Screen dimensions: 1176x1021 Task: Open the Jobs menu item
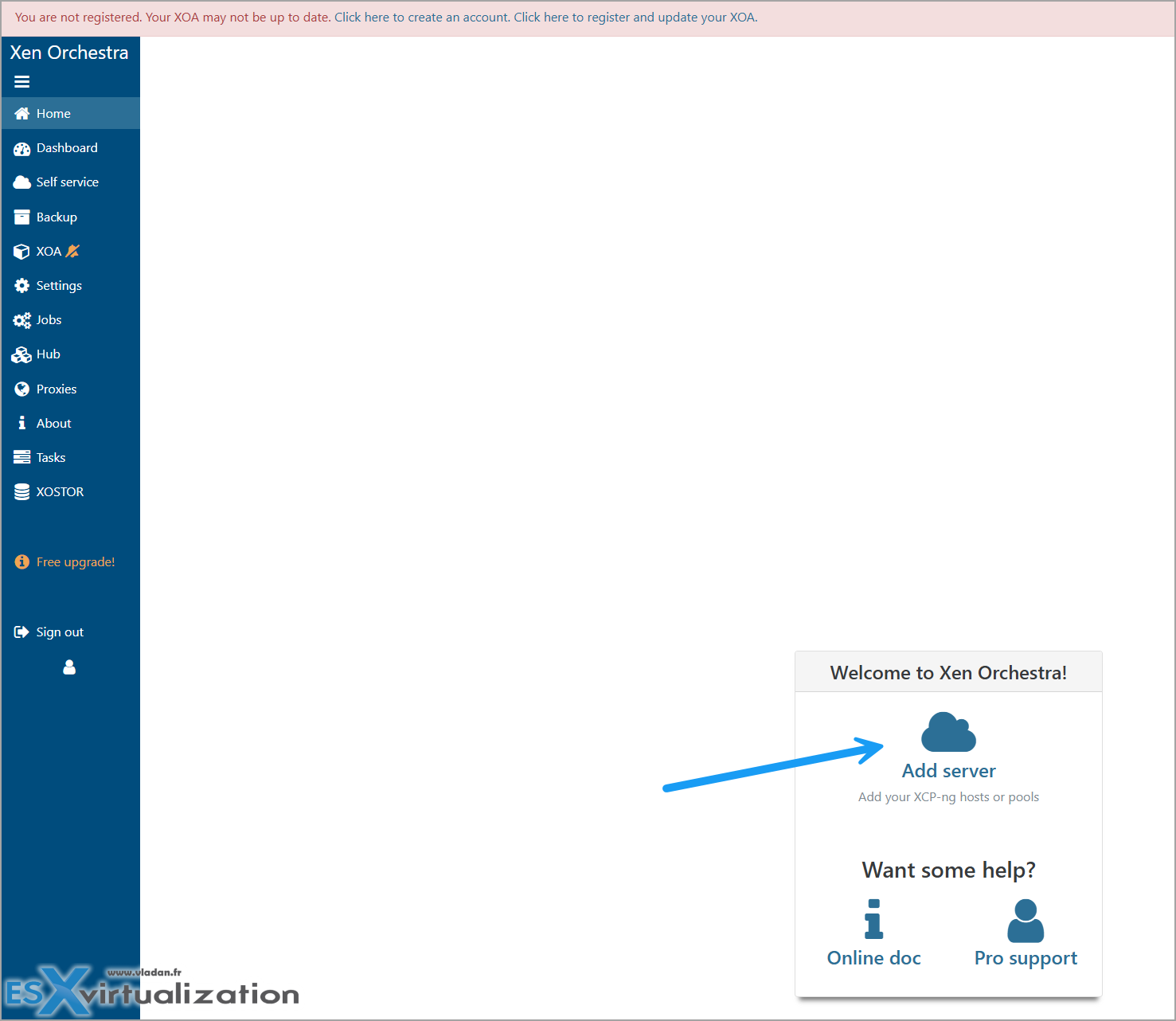71,320
